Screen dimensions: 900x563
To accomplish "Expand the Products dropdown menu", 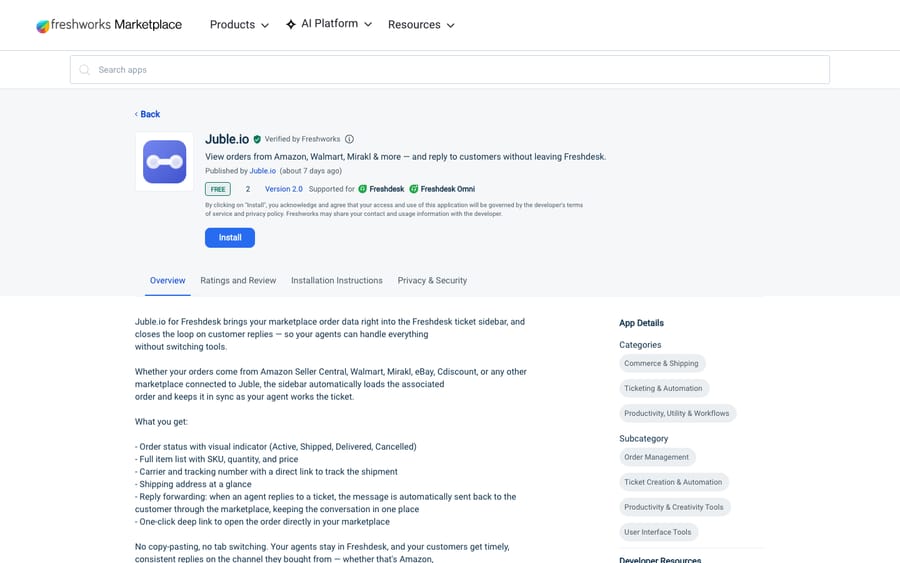I will (239, 25).
